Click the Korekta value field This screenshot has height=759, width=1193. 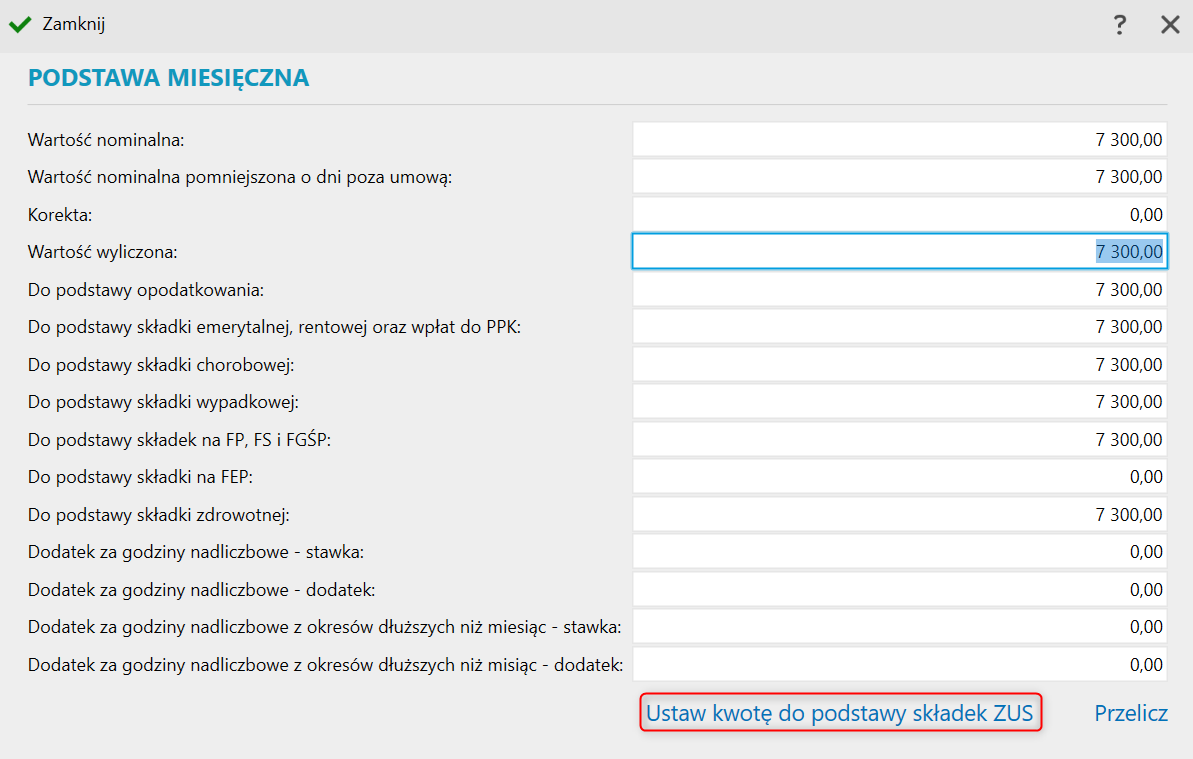pos(899,214)
